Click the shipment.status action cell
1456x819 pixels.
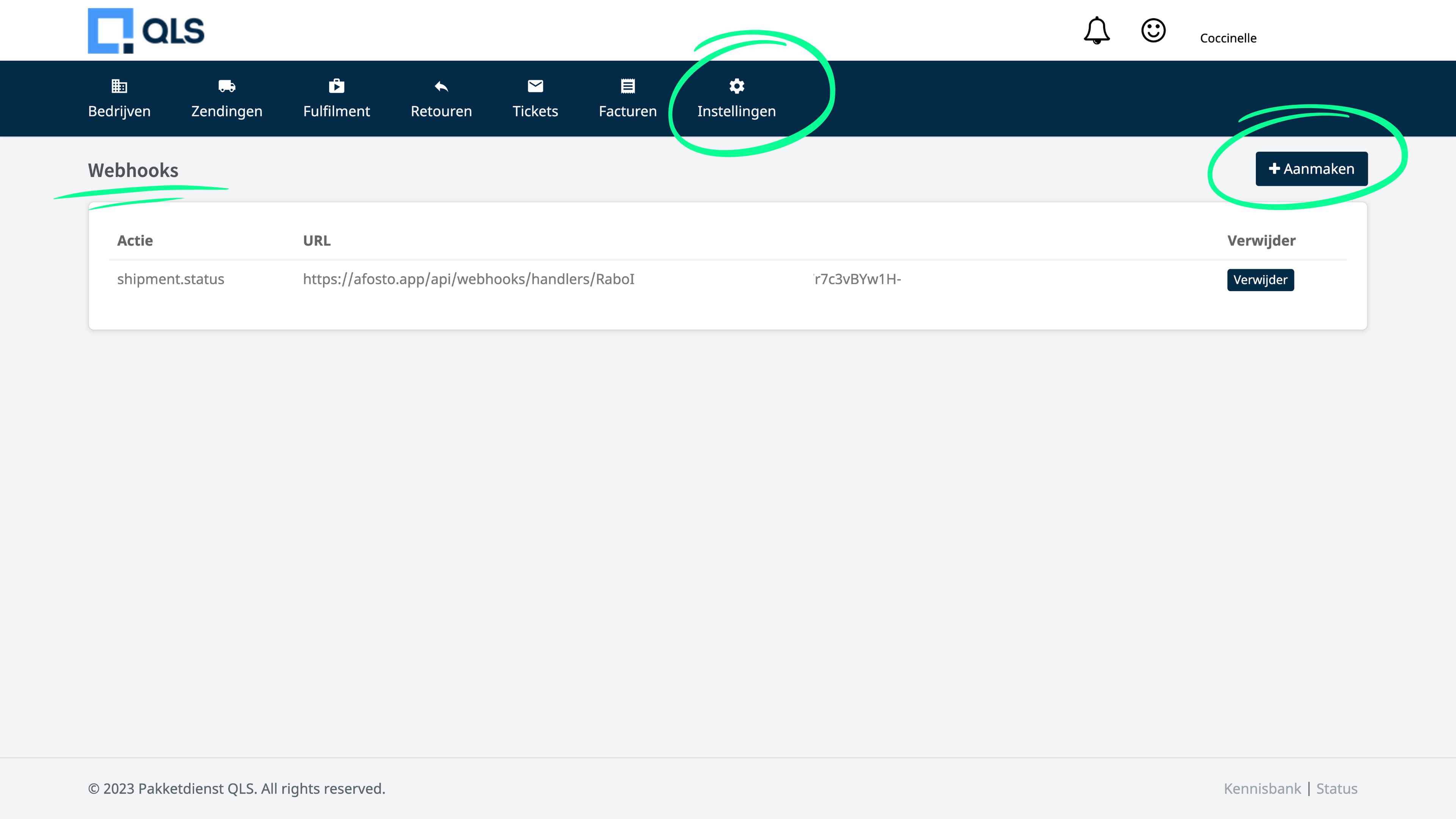[171, 279]
